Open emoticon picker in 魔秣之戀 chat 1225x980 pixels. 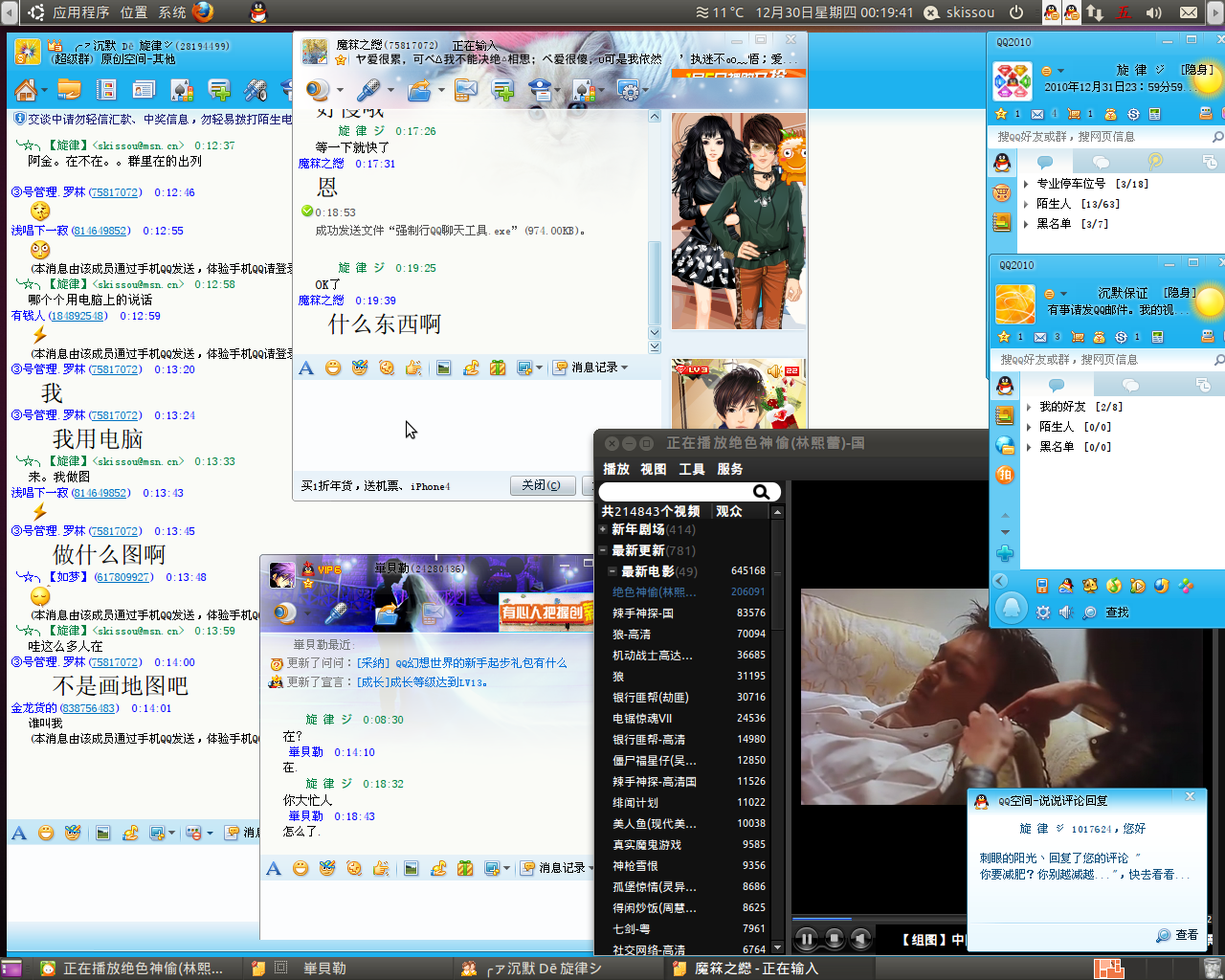333,367
